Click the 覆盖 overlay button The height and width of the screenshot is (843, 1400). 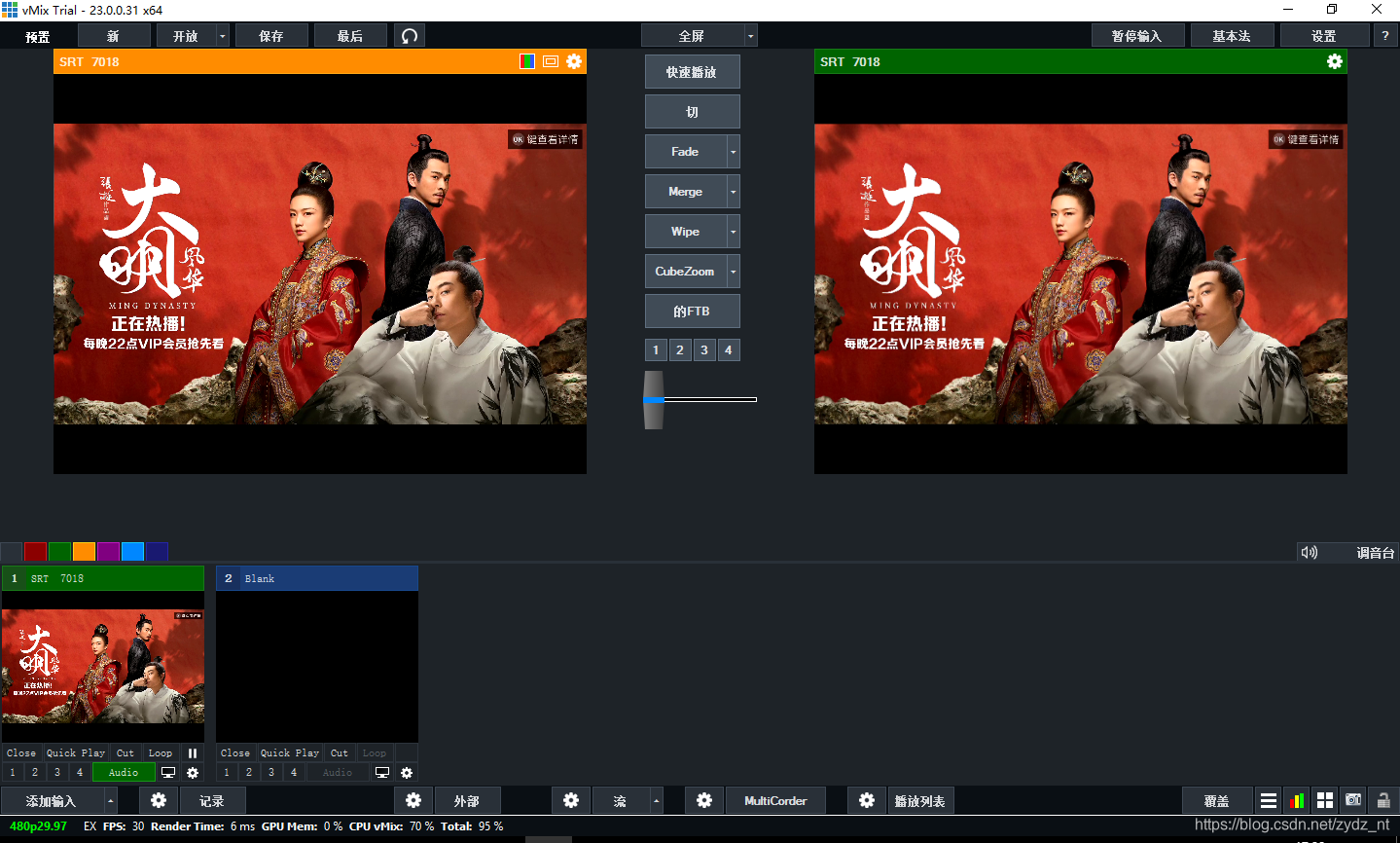click(x=1217, y=800)
